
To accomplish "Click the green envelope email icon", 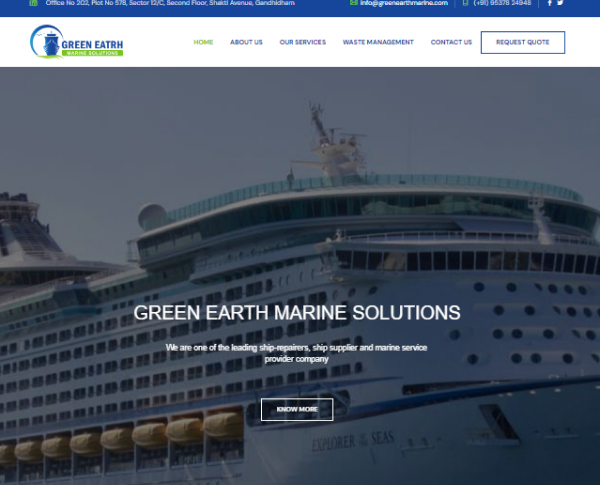I will point(354,3).
